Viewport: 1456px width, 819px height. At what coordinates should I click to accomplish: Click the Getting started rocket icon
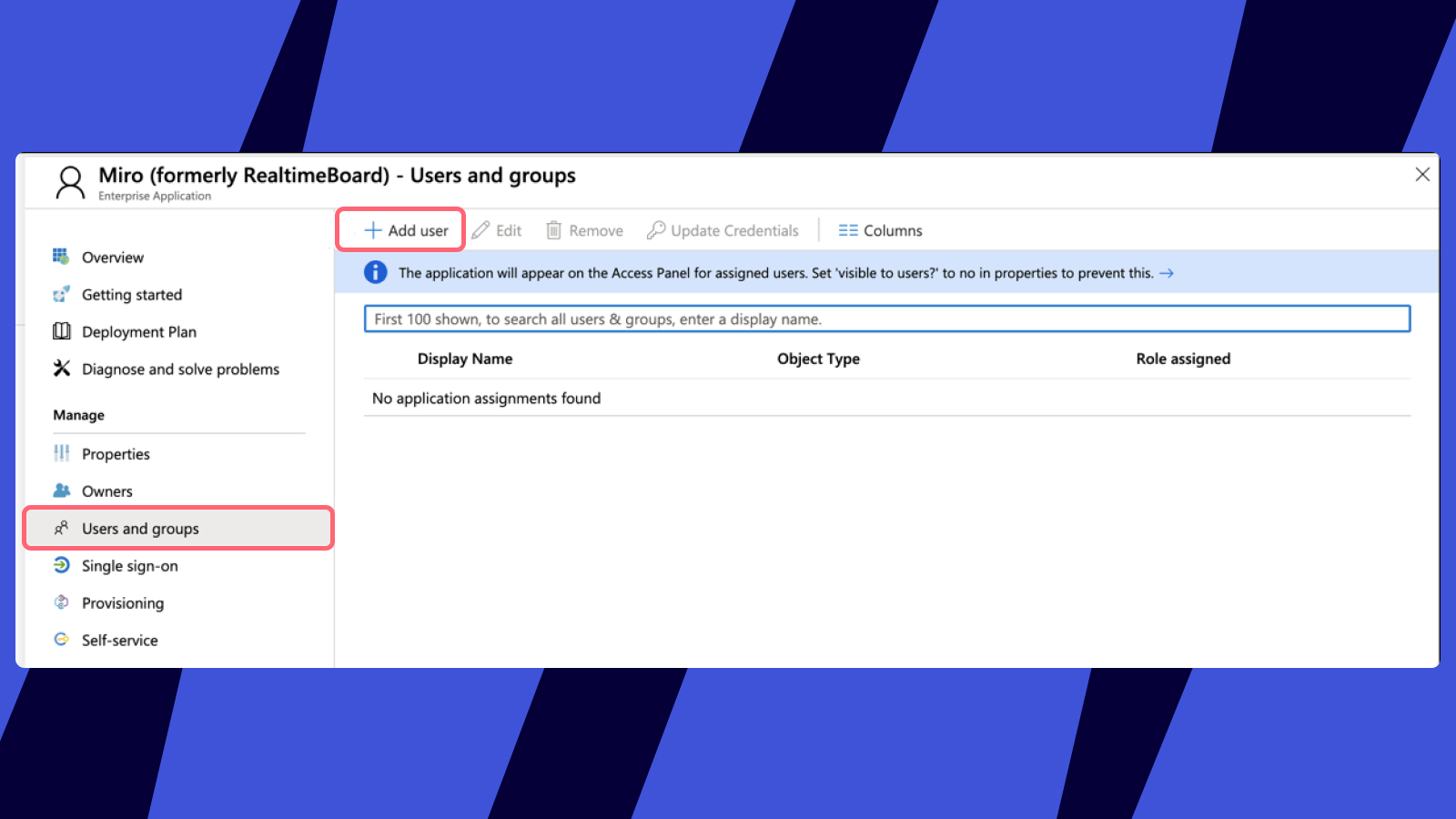point(61,294)
